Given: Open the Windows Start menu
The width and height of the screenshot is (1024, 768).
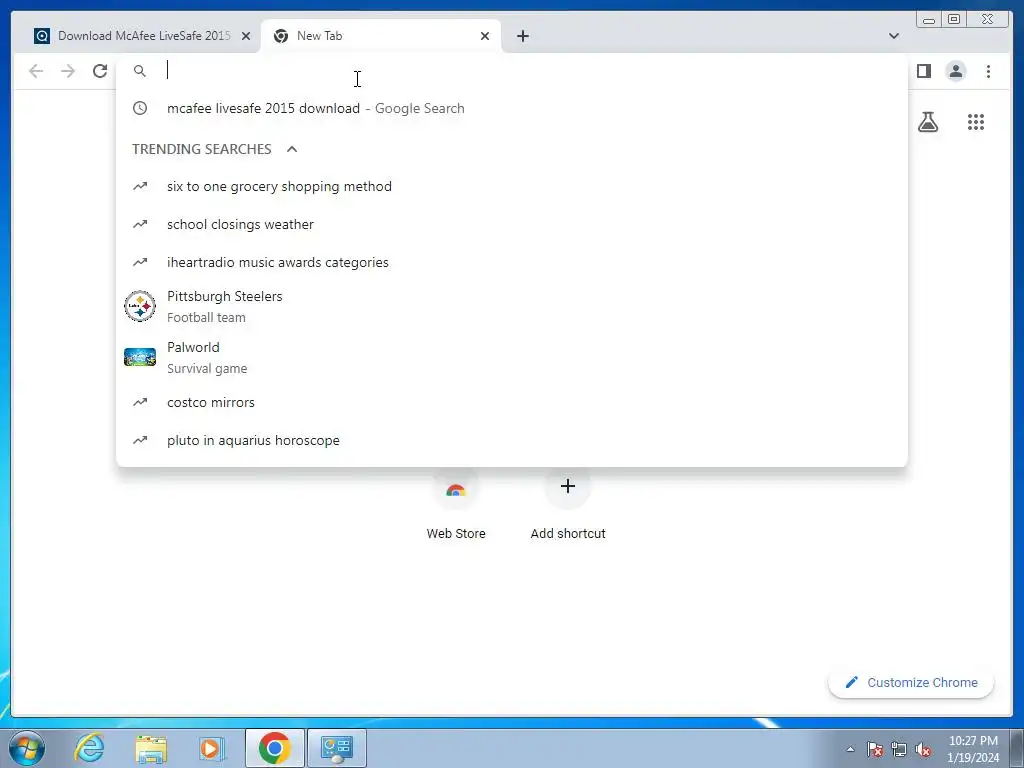Looking at the screenshot, I should pos(27,748).
